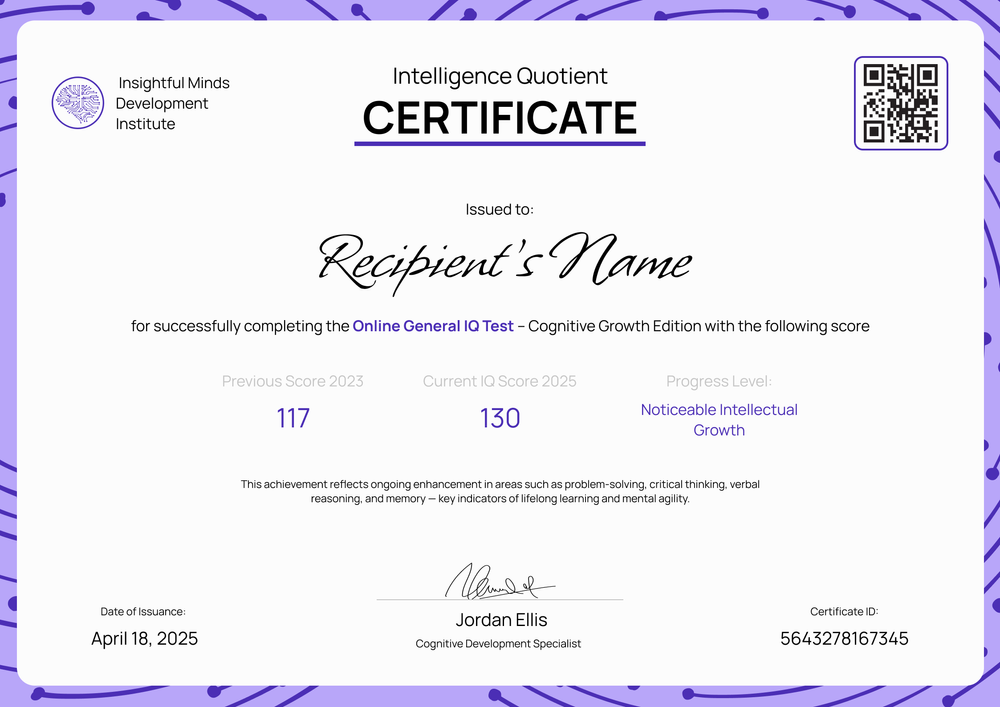Select the Date of Issuance April 18 2025
Viewport: 1000px width, 707px height.
point(145,638)
